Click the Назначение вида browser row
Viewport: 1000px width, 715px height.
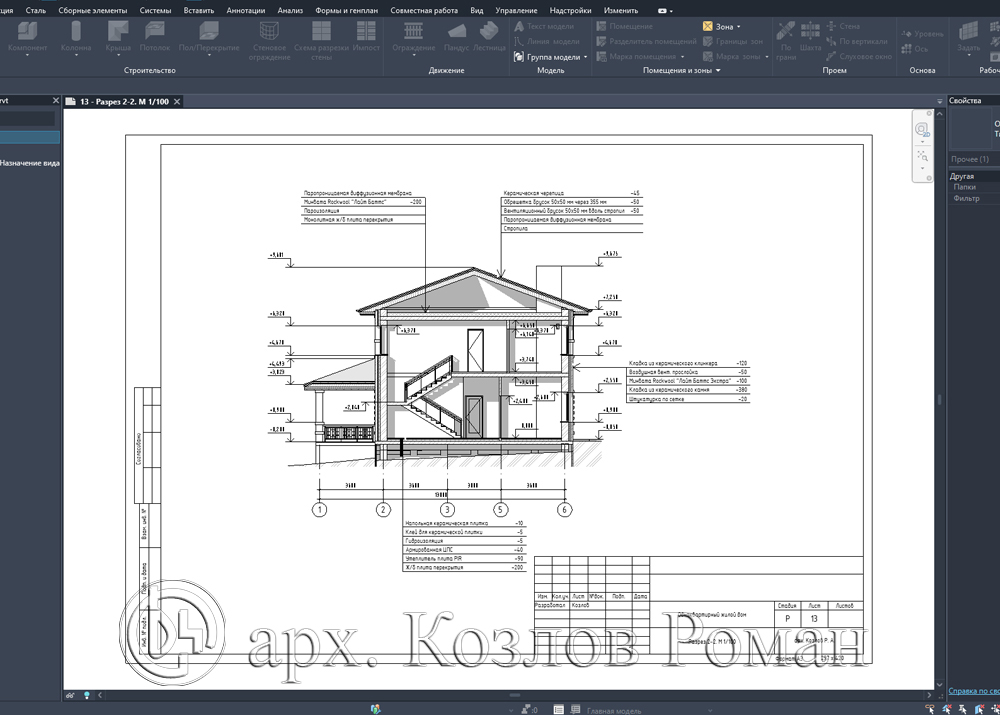coord(30,163)
